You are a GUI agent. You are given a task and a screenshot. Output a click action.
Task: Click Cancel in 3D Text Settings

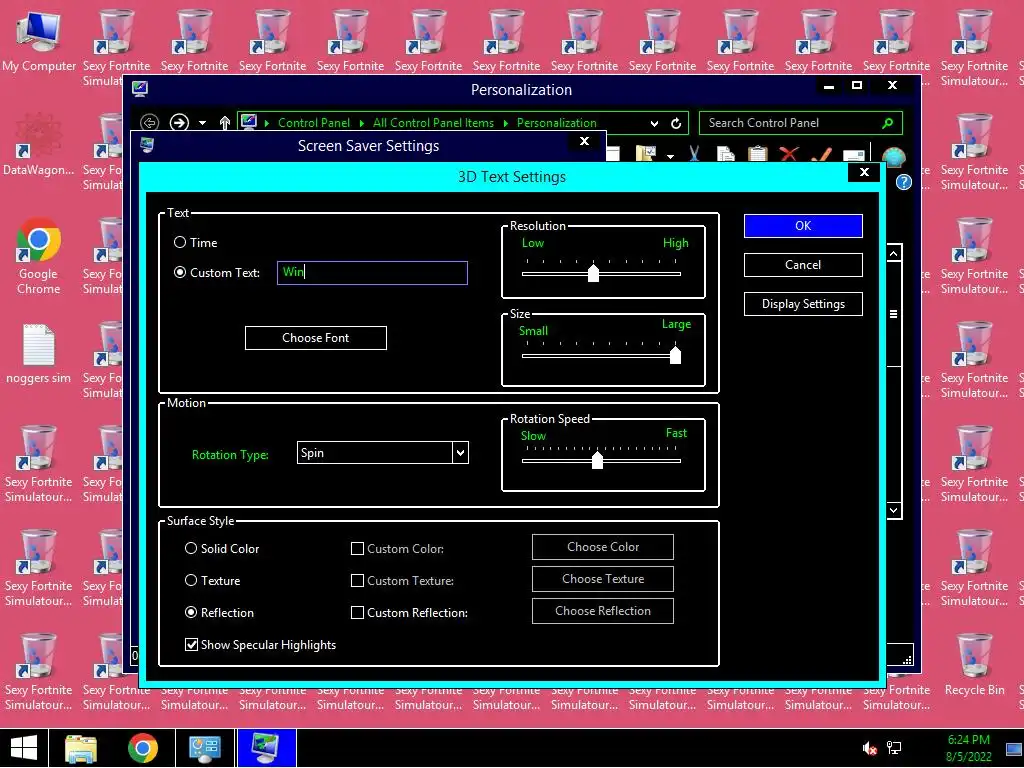[x=803, y=264]
